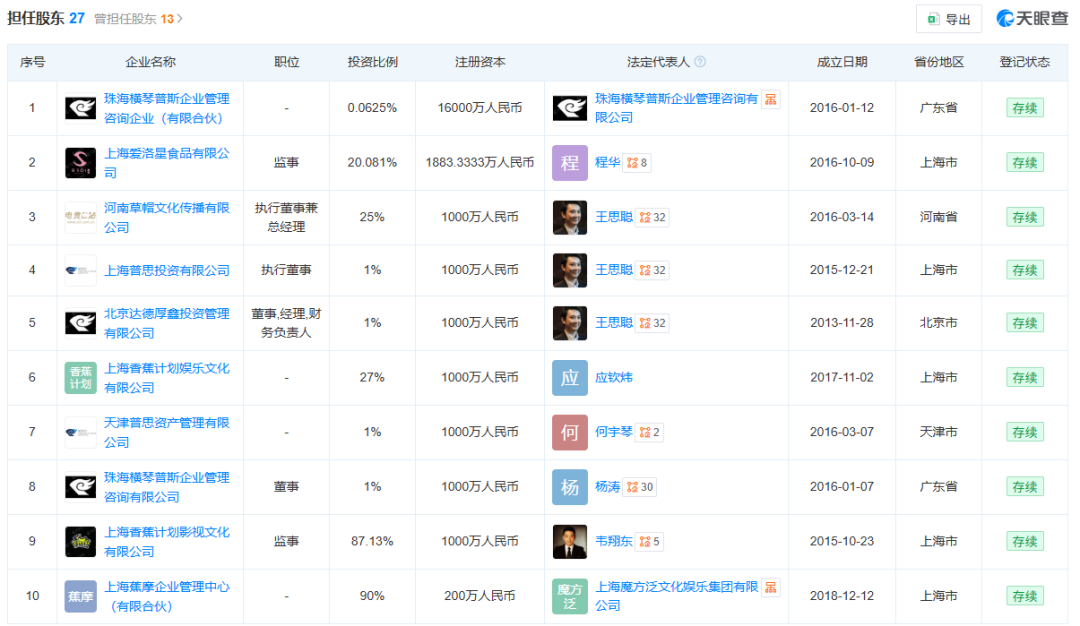Open 上海蕉摩企业管理中心（有限合伙） link

167,596
